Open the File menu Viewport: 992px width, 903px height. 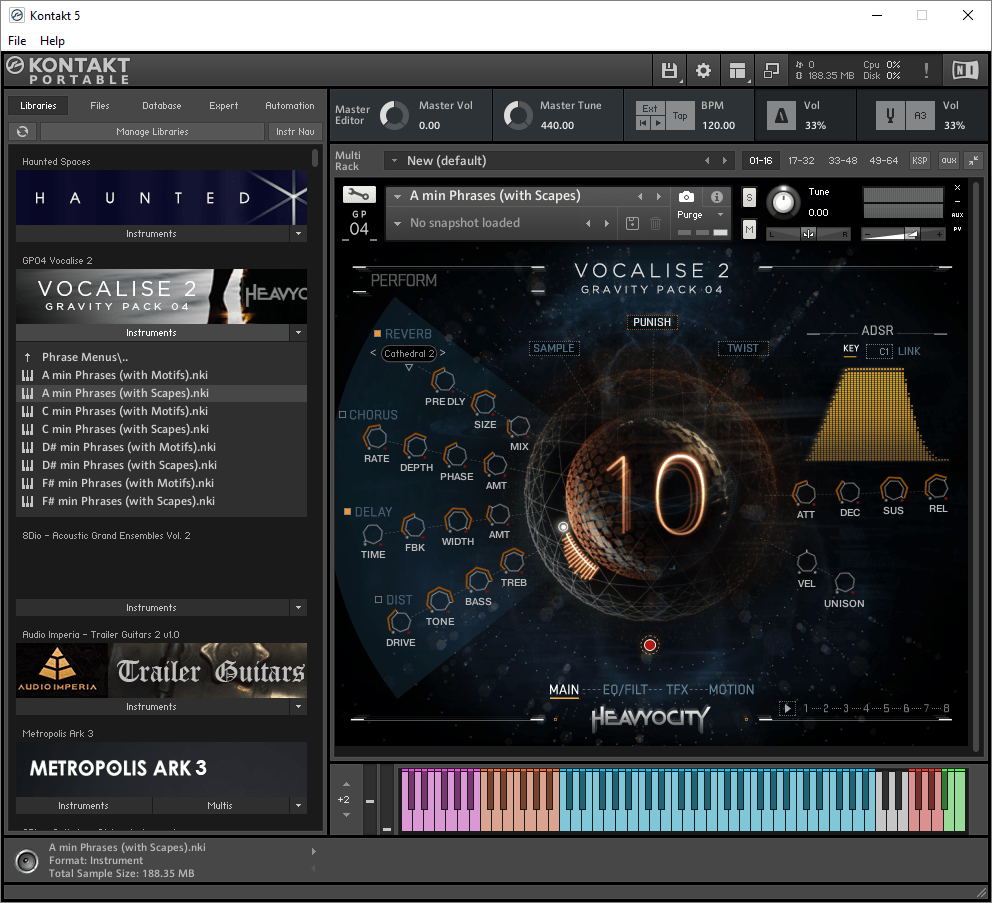click(x=17, y=40)
